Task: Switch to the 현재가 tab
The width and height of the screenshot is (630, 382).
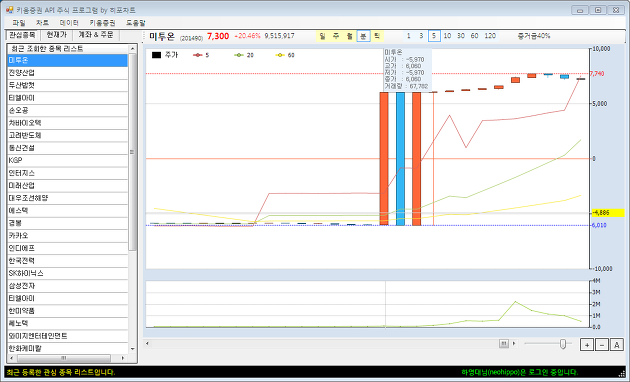Action: pos(56,35)
